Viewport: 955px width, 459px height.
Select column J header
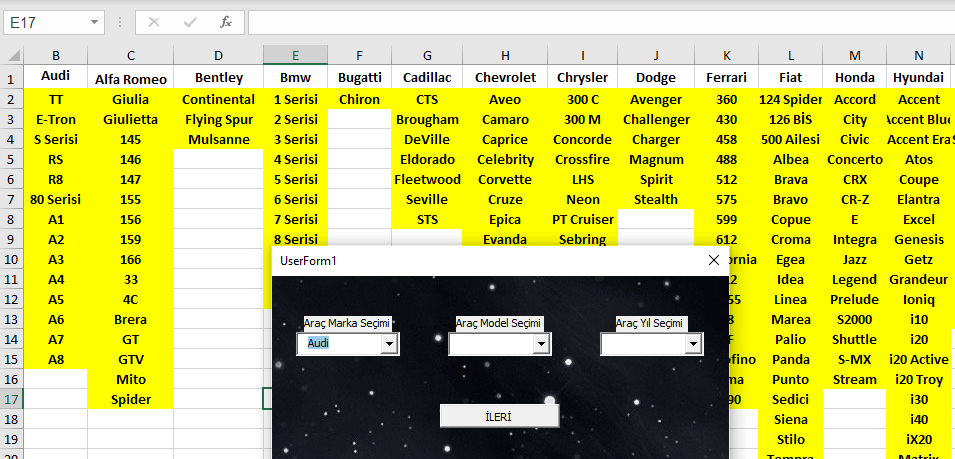pos(656,55)
